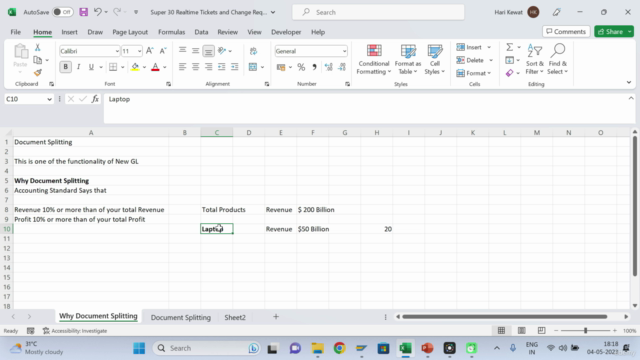Viewport: 640px width, 360px height.
Task: Click the vertical scrollbar thumb
Action: 635,206
